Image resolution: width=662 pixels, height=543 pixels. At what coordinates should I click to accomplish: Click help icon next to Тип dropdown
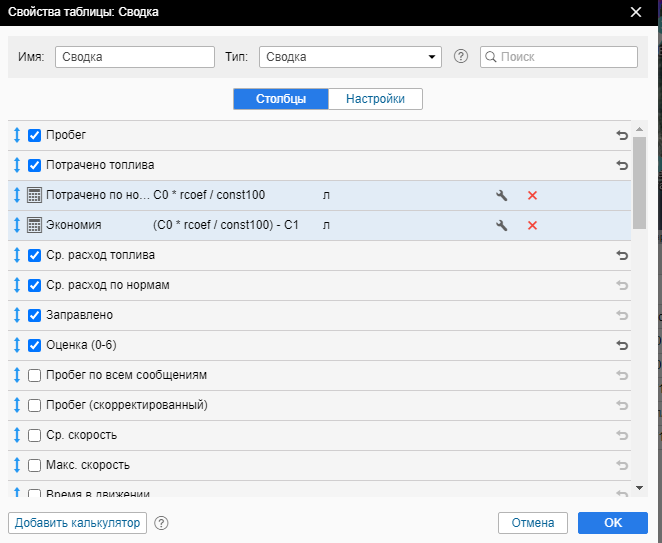point(461,57)
